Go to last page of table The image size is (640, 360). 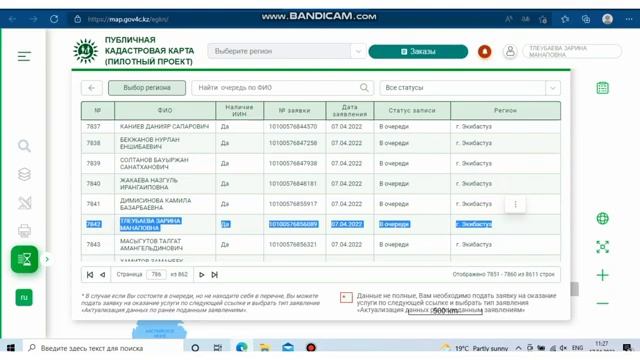point(214,275)
